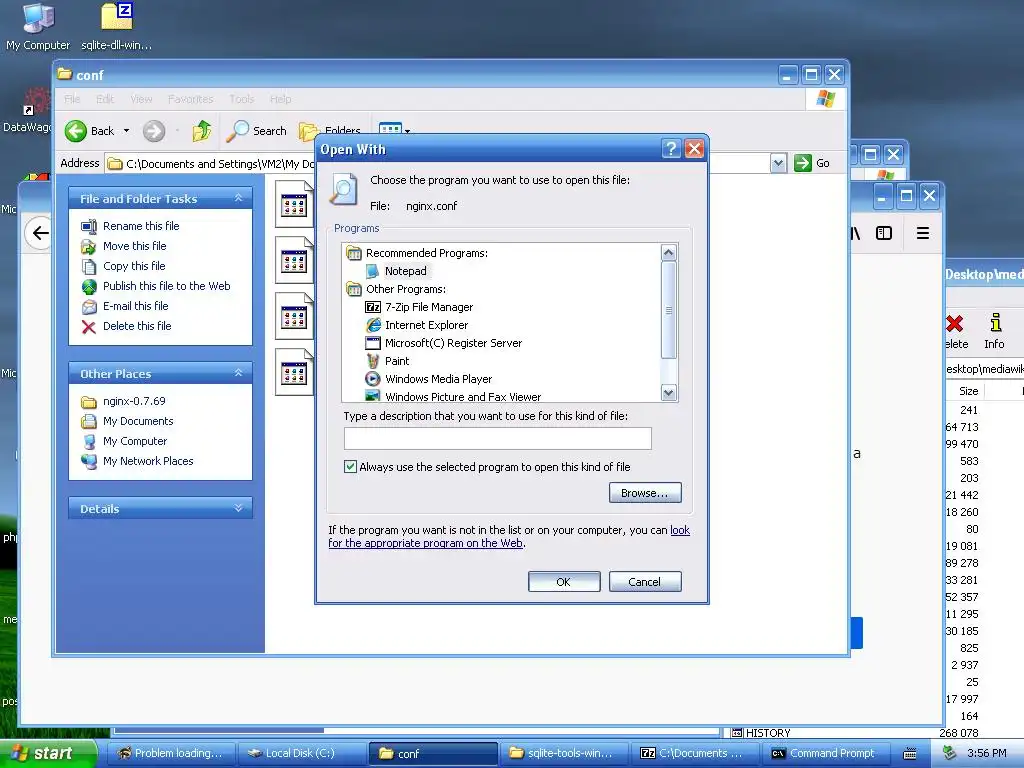The width and height of the screenshot is (1024, 768).
Task: Select Windows Picture and Fax Viewer
Action: coord(462,396)
